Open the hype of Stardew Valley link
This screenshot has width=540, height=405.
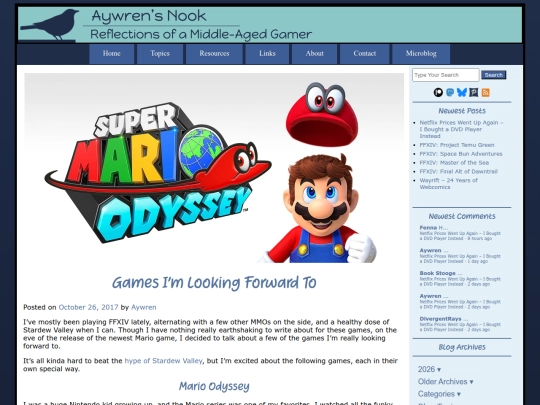tap(163, 361)
